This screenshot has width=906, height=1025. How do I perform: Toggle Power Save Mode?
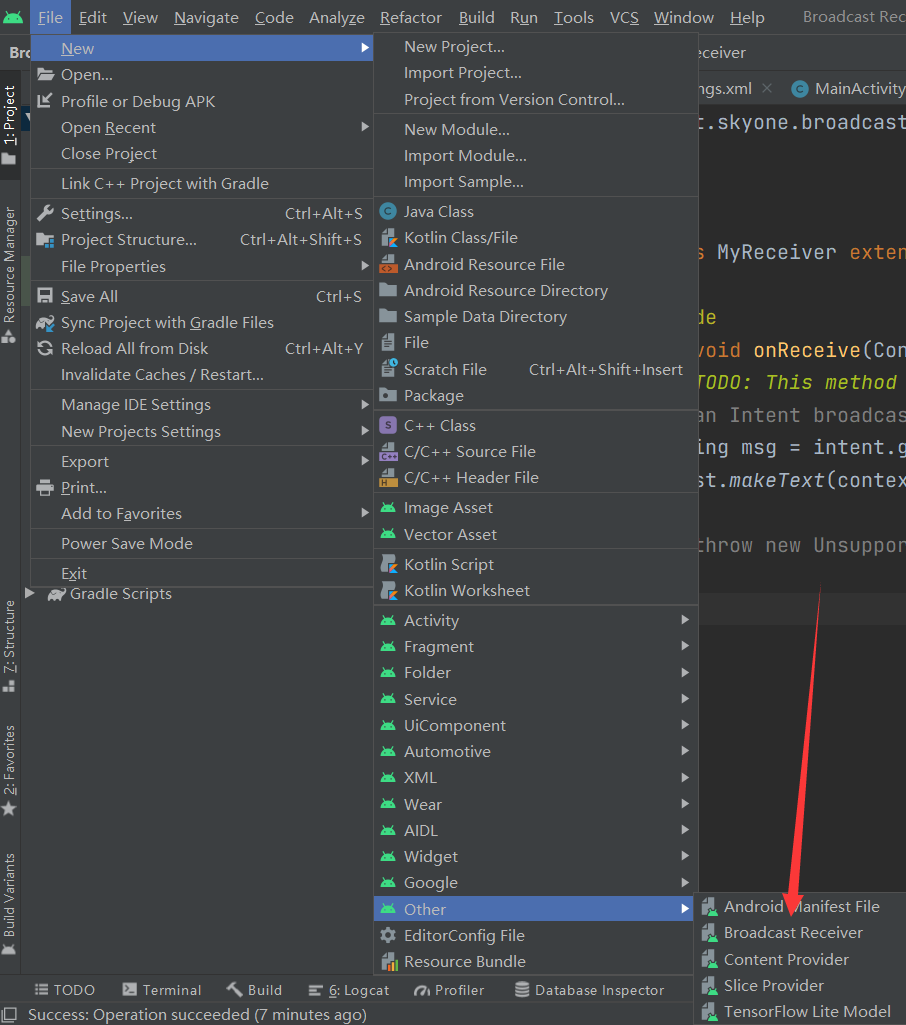126,544
